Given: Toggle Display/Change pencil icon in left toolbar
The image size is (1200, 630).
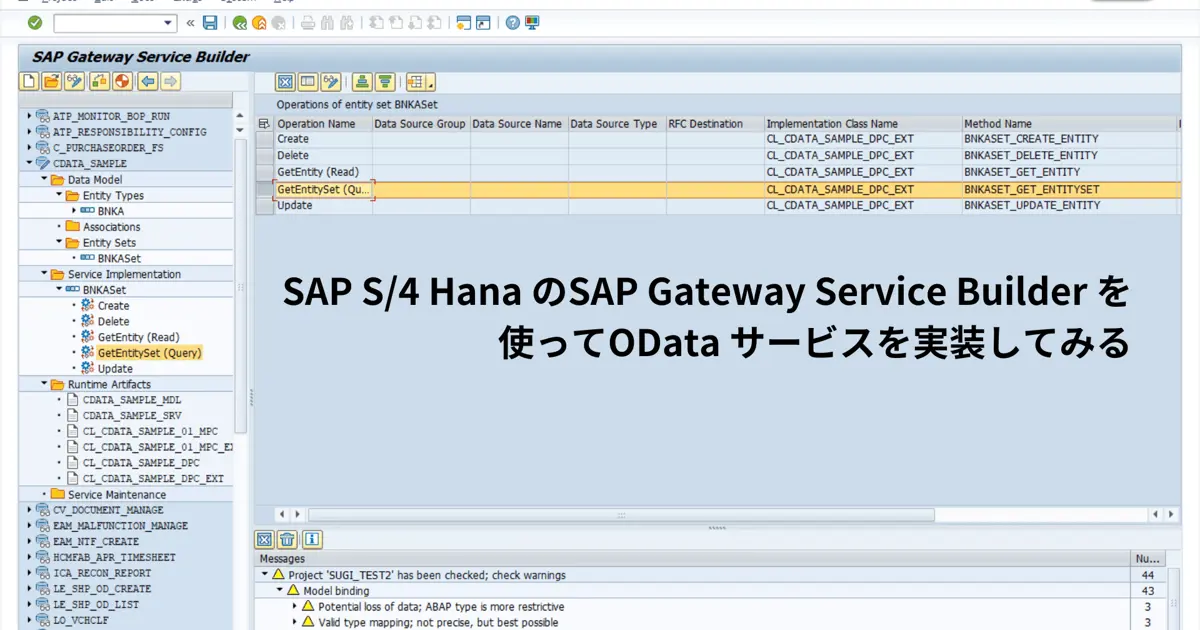Looking at the screenshot, I should coord(75,82).
